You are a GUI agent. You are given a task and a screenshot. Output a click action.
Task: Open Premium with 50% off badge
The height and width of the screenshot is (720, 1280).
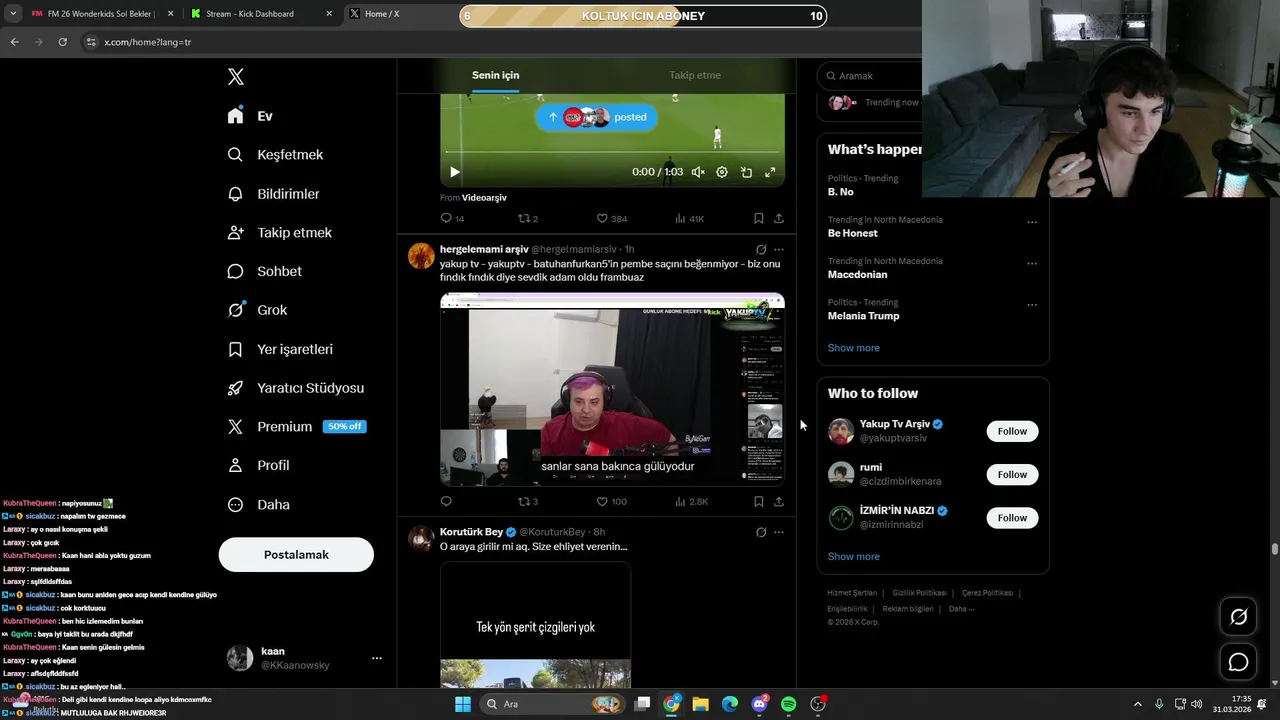tap(296, 427)
